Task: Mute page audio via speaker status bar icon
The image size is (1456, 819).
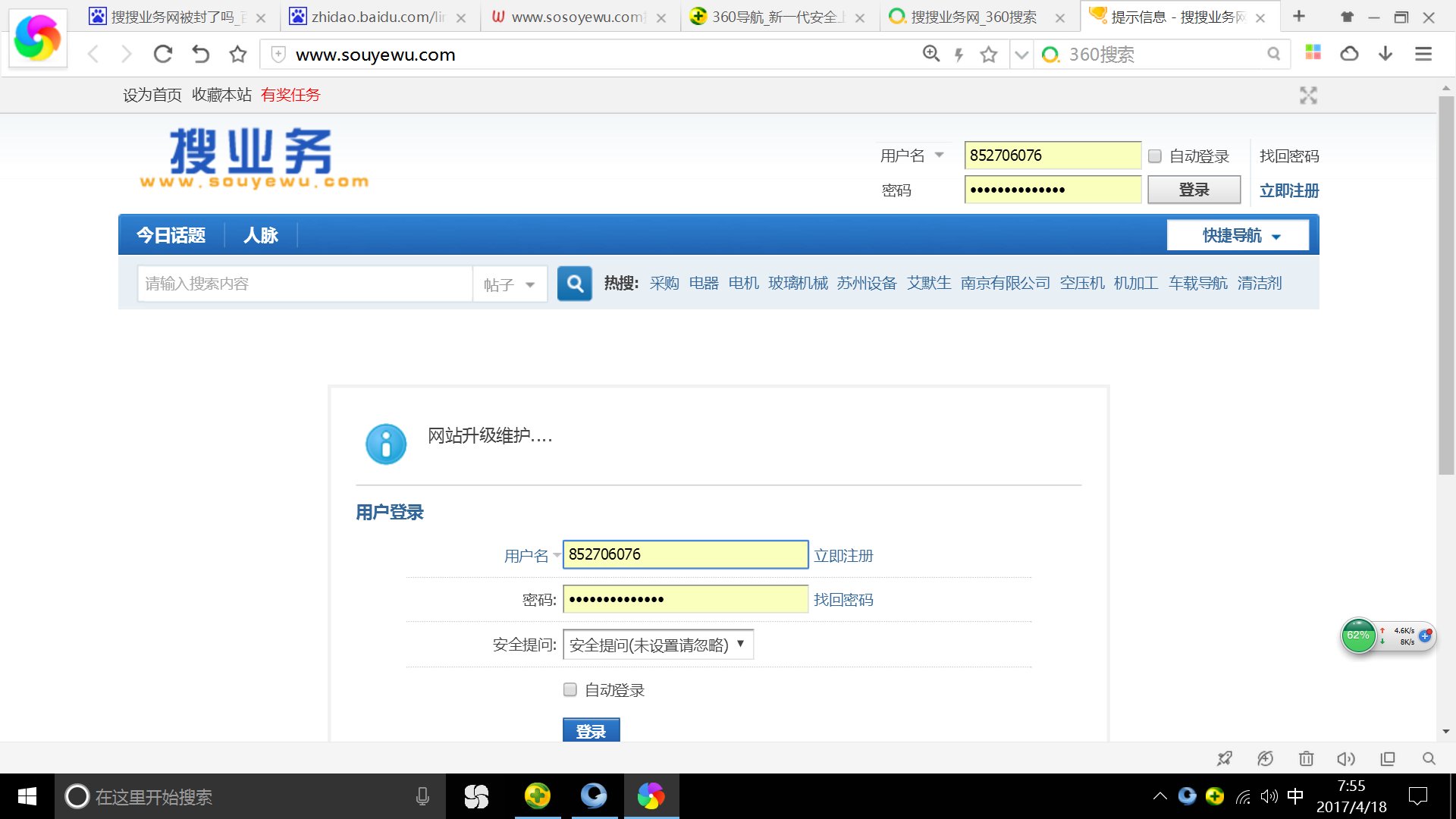Action: click(x=1346, y=758)
